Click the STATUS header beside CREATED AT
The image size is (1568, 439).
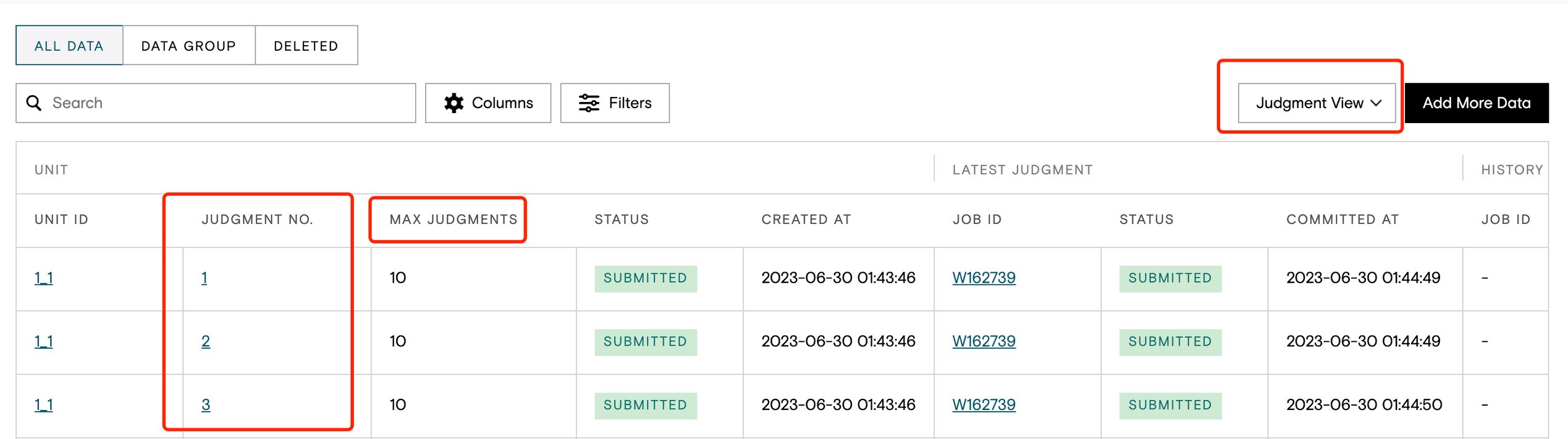point(622,219)
